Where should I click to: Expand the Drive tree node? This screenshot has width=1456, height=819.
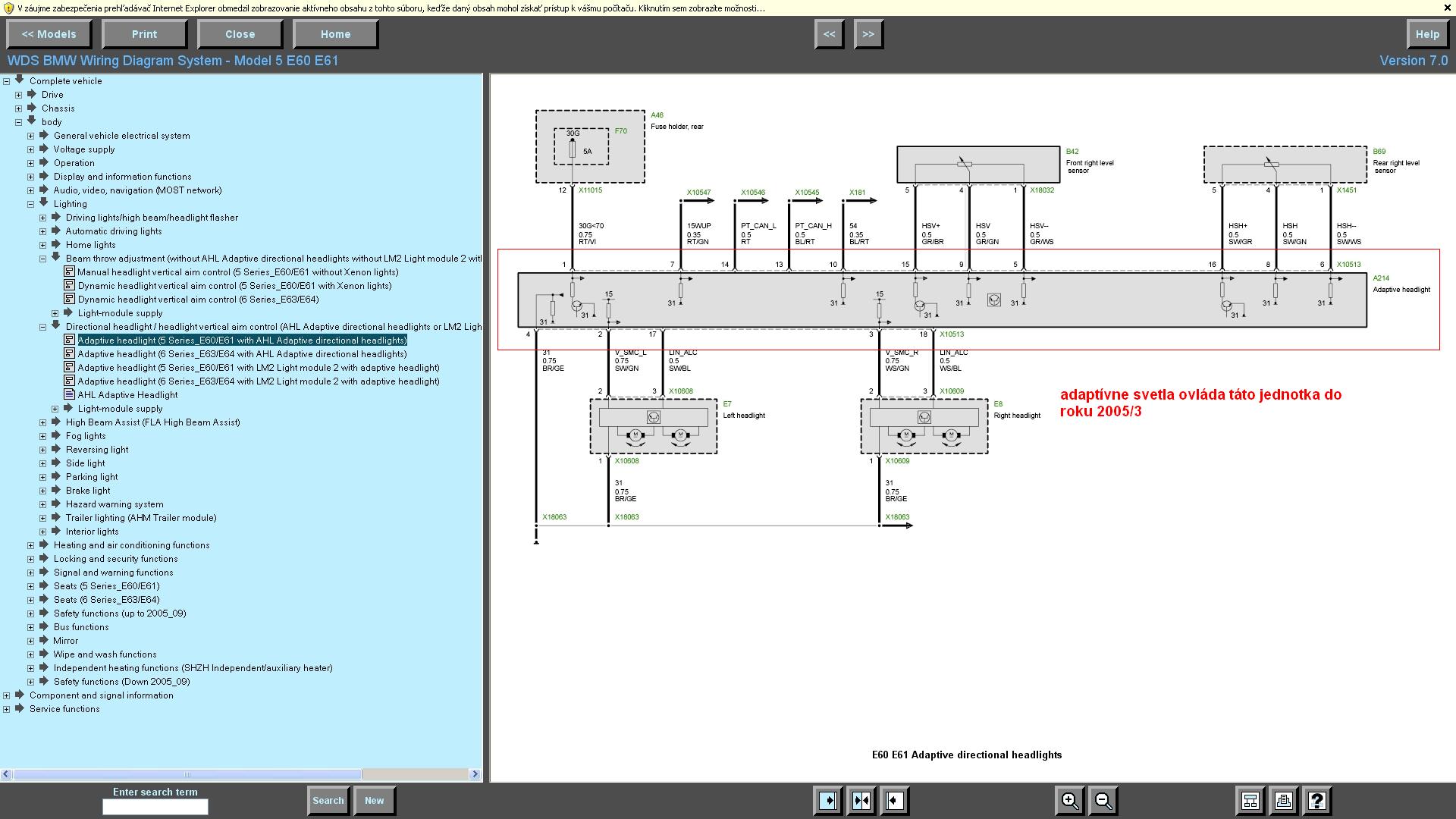[x=19, y=95]
